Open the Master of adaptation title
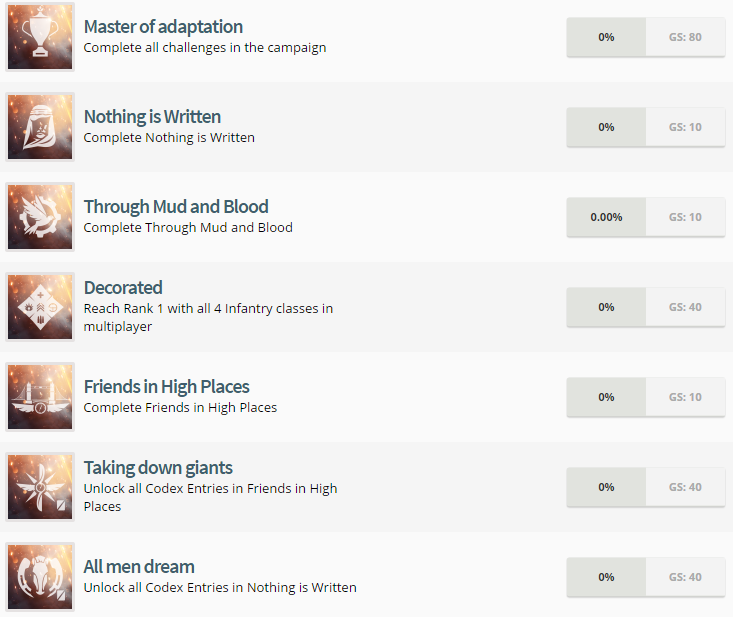The height and width of the screenshot is (617, 733). (x=163, y=27)
